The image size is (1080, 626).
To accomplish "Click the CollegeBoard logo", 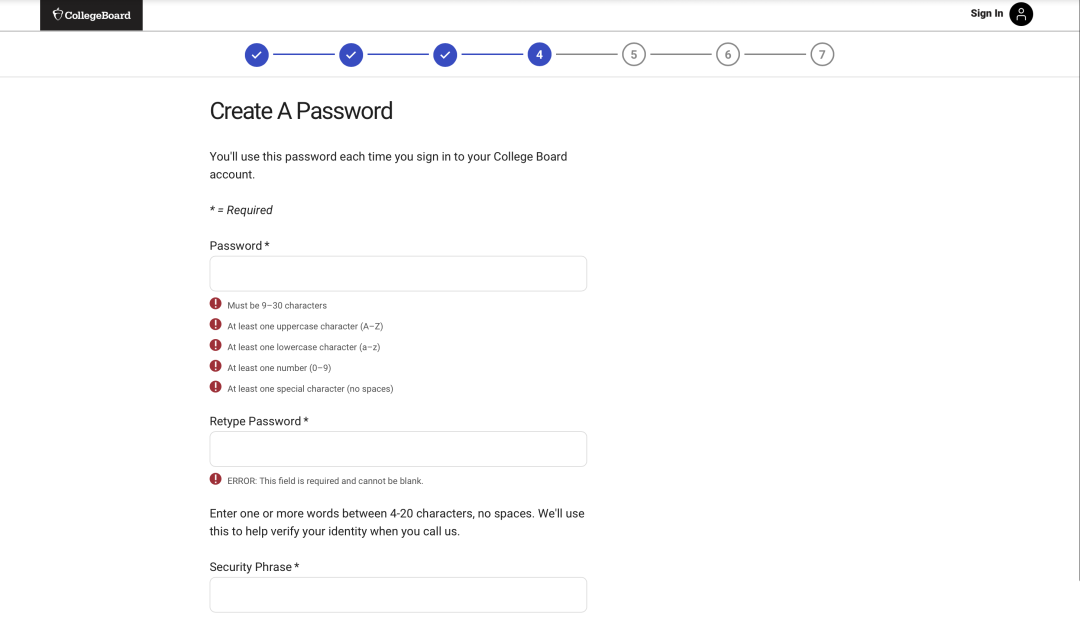I will [91, 15].
